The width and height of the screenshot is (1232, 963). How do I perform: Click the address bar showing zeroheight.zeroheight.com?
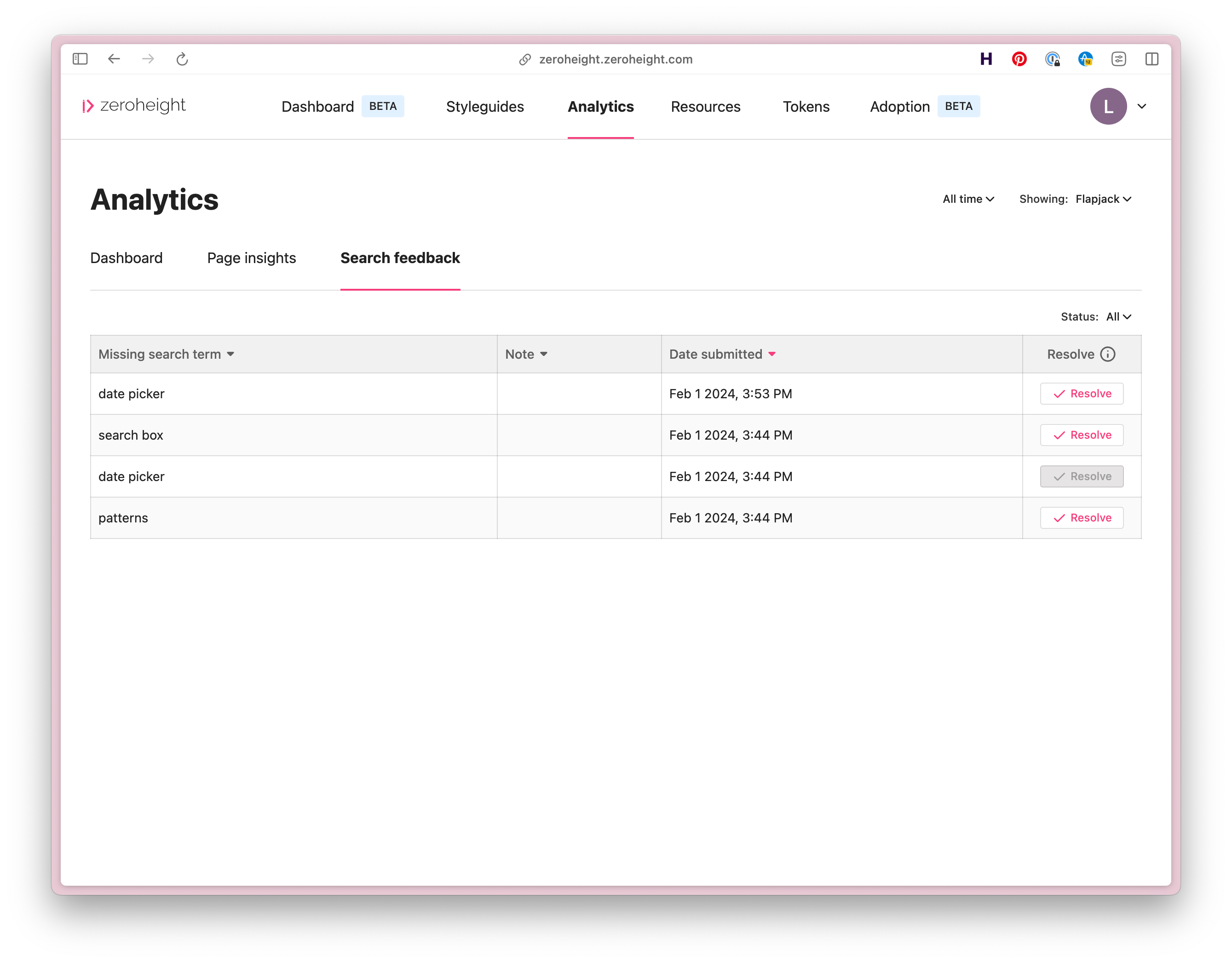616,59
